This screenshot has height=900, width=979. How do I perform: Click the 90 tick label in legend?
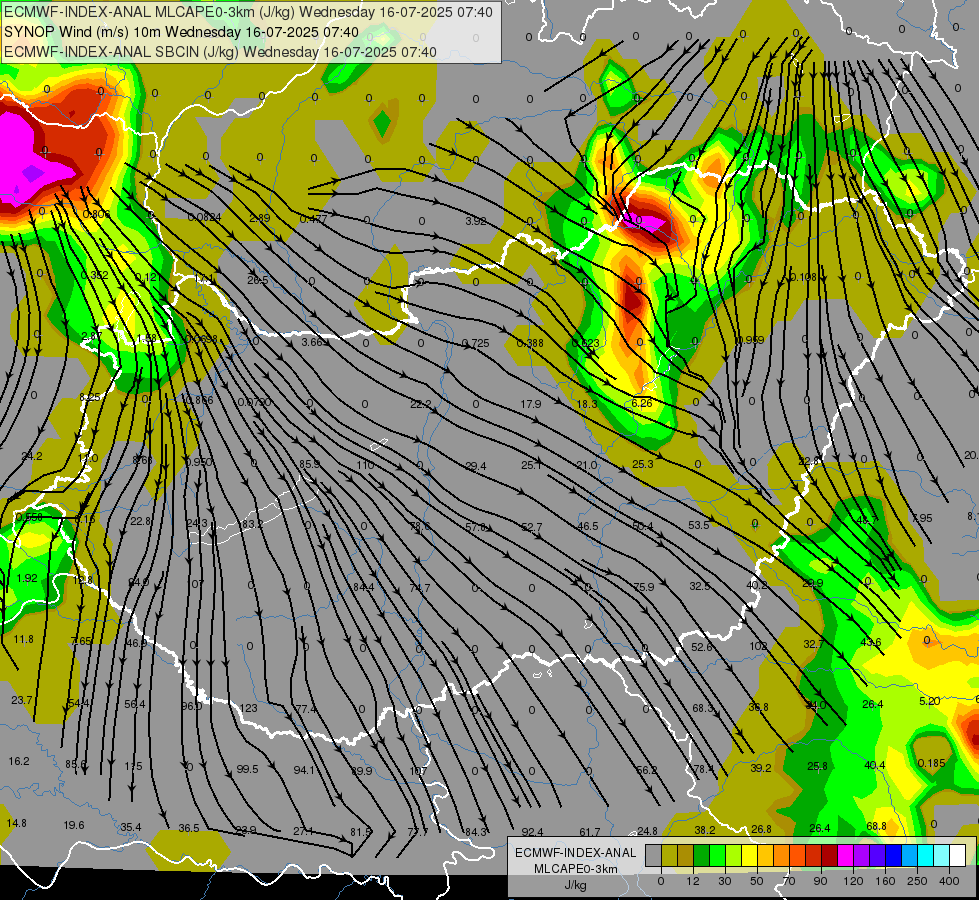[x=820, y=881]
